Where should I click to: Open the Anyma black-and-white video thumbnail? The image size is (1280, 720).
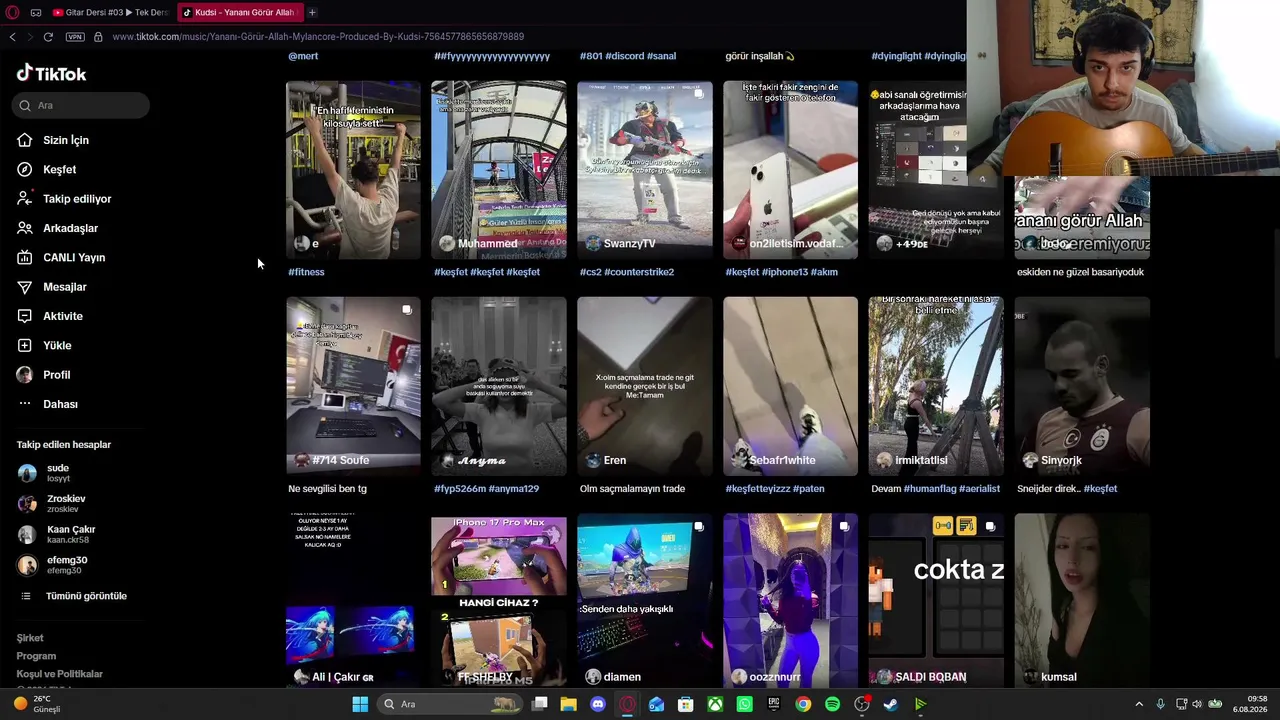pyautogui.click(x=499, y=386)
